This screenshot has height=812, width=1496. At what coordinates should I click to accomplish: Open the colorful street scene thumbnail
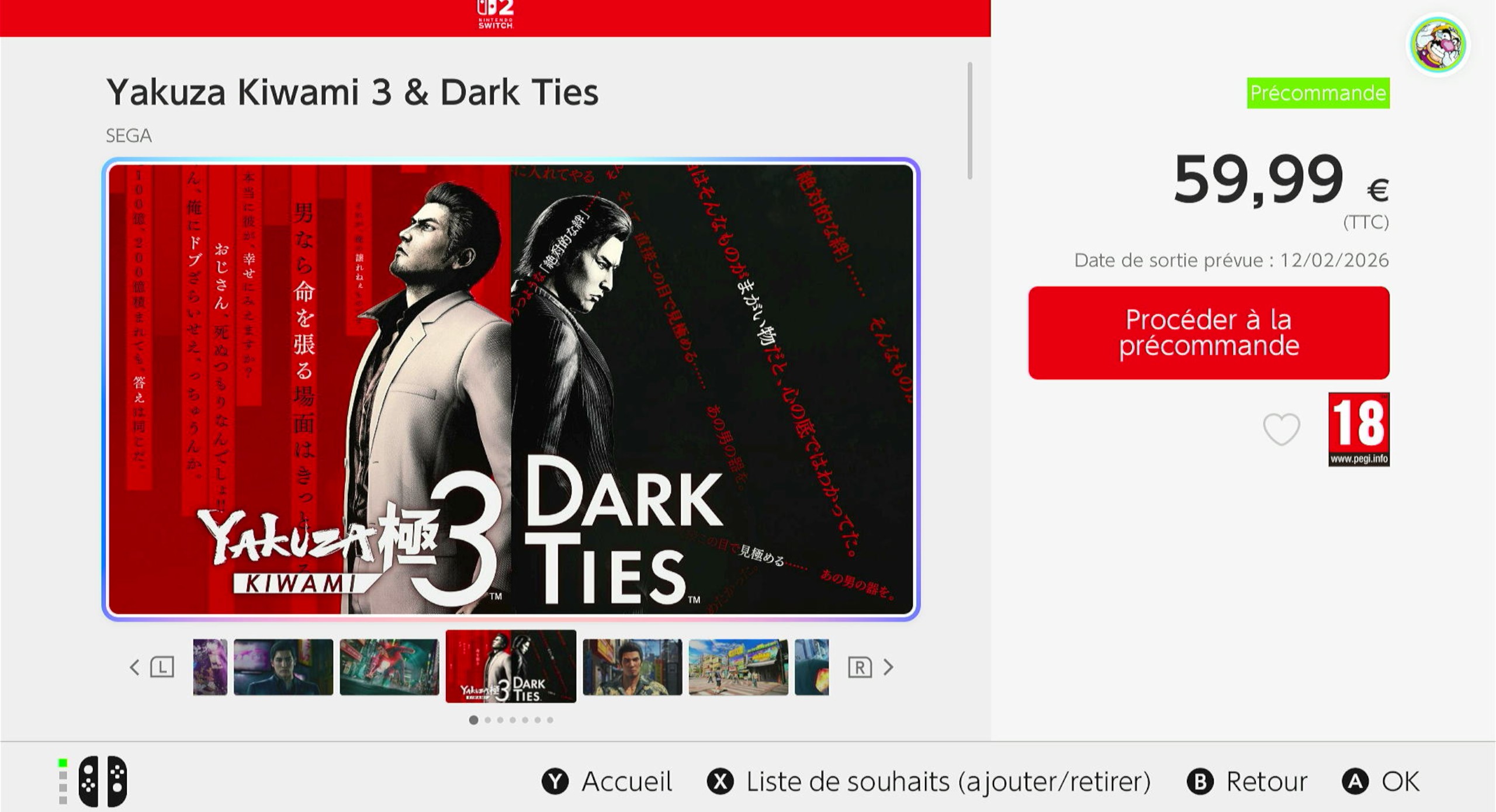click(x=738, y=667)
